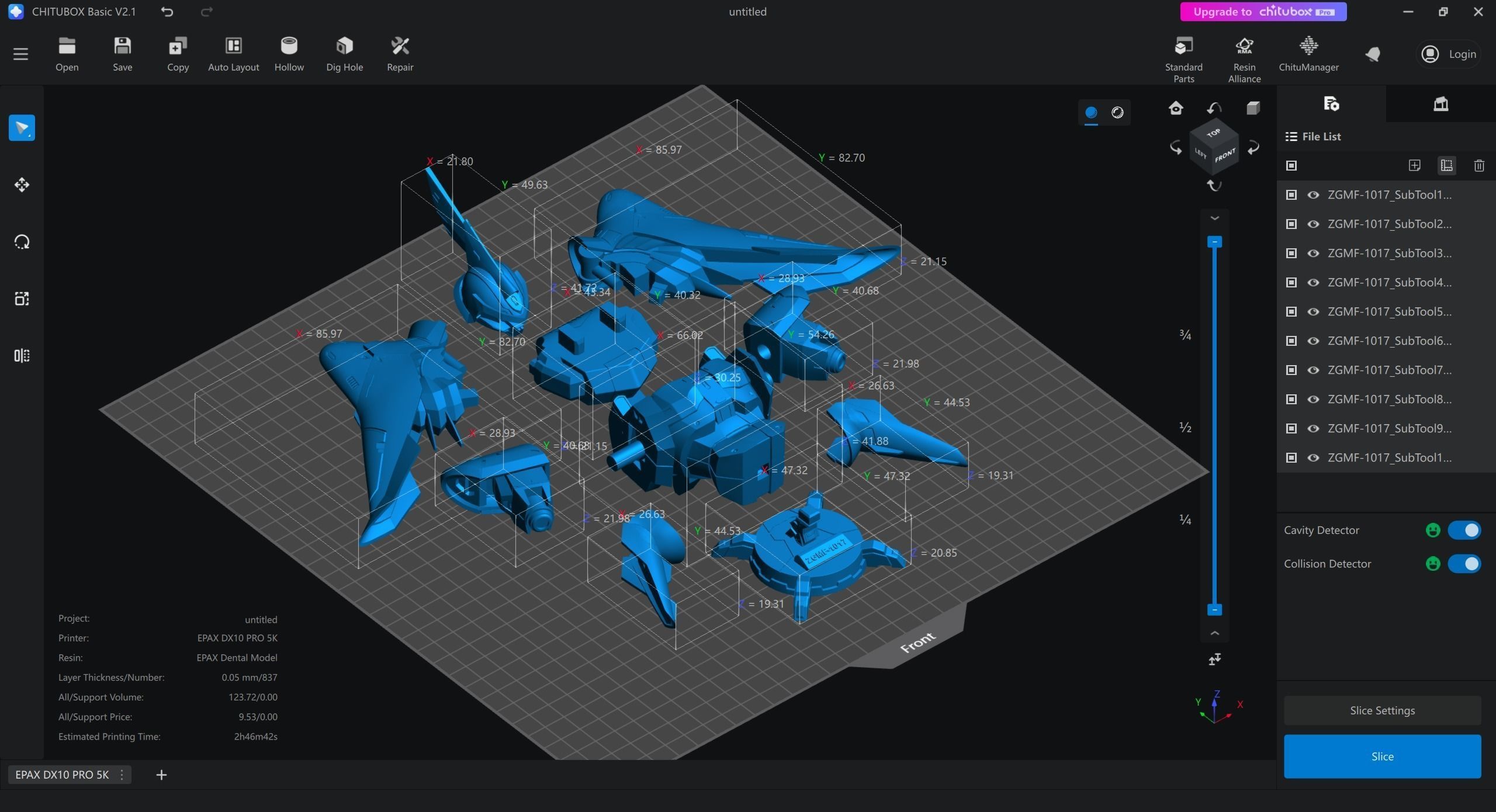Viewport: 1496px width, 812px height.
Task: Open the file settings panel tab
Action: [1331, 104]
